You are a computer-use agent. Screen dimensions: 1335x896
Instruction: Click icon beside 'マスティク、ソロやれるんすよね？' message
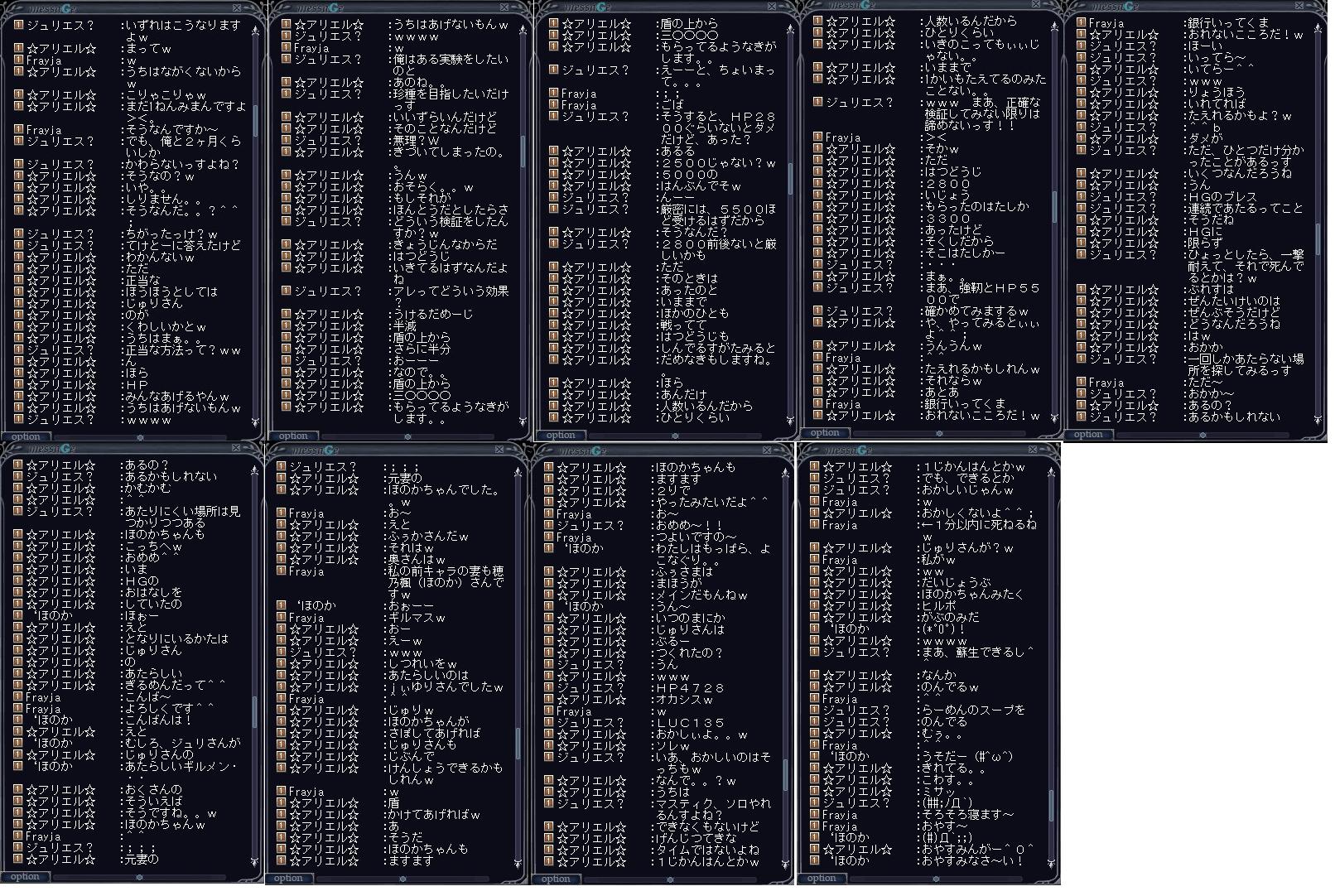click(x=548, y=803)
